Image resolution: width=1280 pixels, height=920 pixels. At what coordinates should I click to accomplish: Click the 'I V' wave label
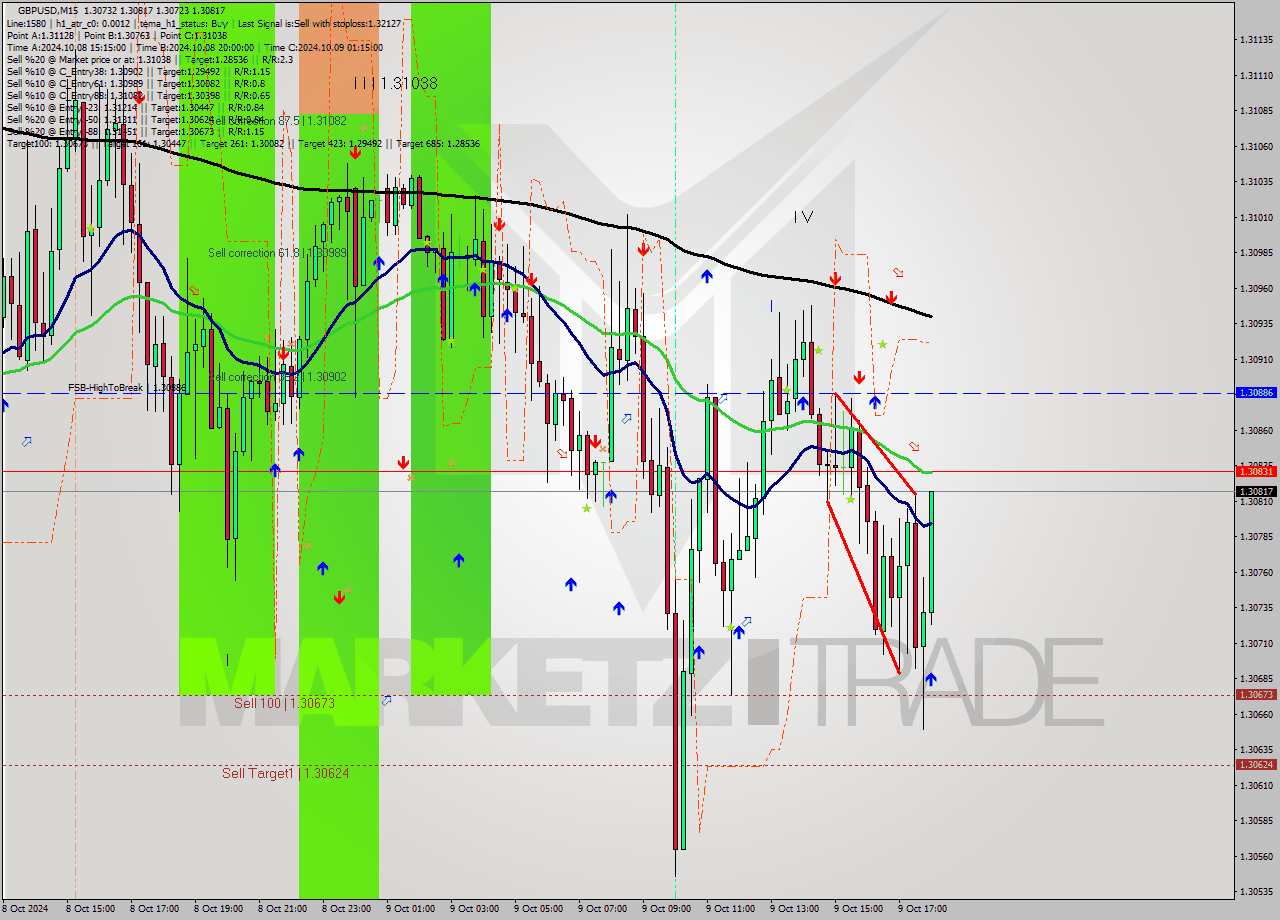[x=803, y=216]
